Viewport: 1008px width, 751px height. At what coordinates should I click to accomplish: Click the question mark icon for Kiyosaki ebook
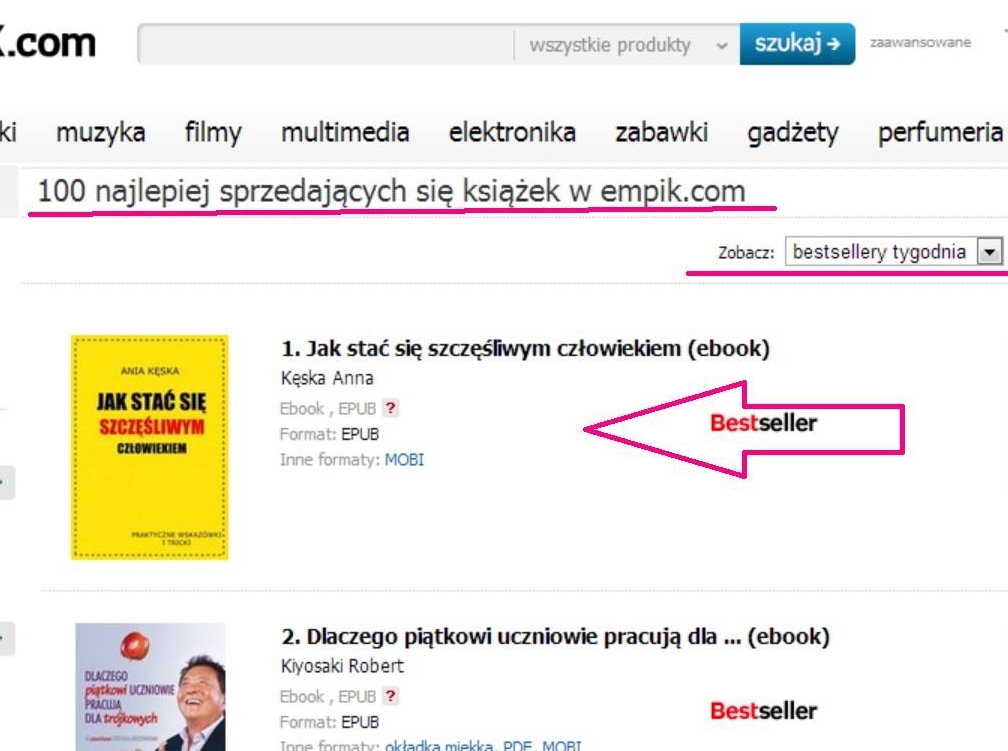[x=390, y=696]
